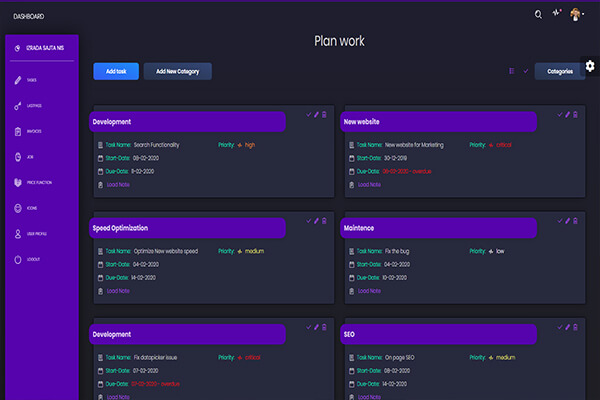Click the Development header above Fix datapicker issue
This screenshot has width=600, height=400.
[188, 334]
